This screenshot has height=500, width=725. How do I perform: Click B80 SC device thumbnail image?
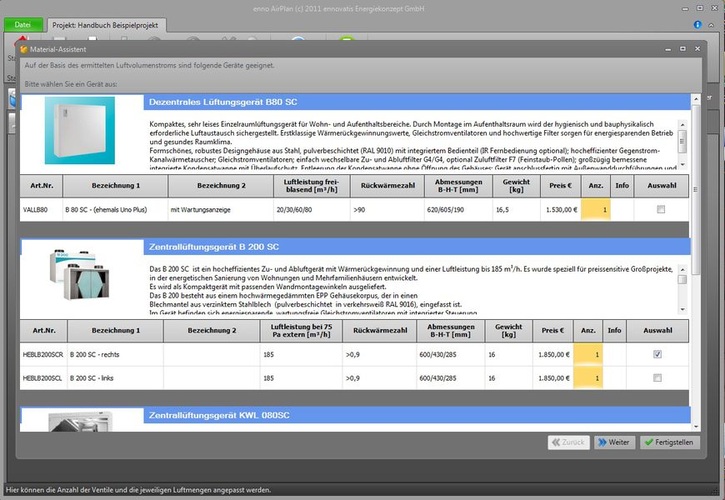coord(80,130)
